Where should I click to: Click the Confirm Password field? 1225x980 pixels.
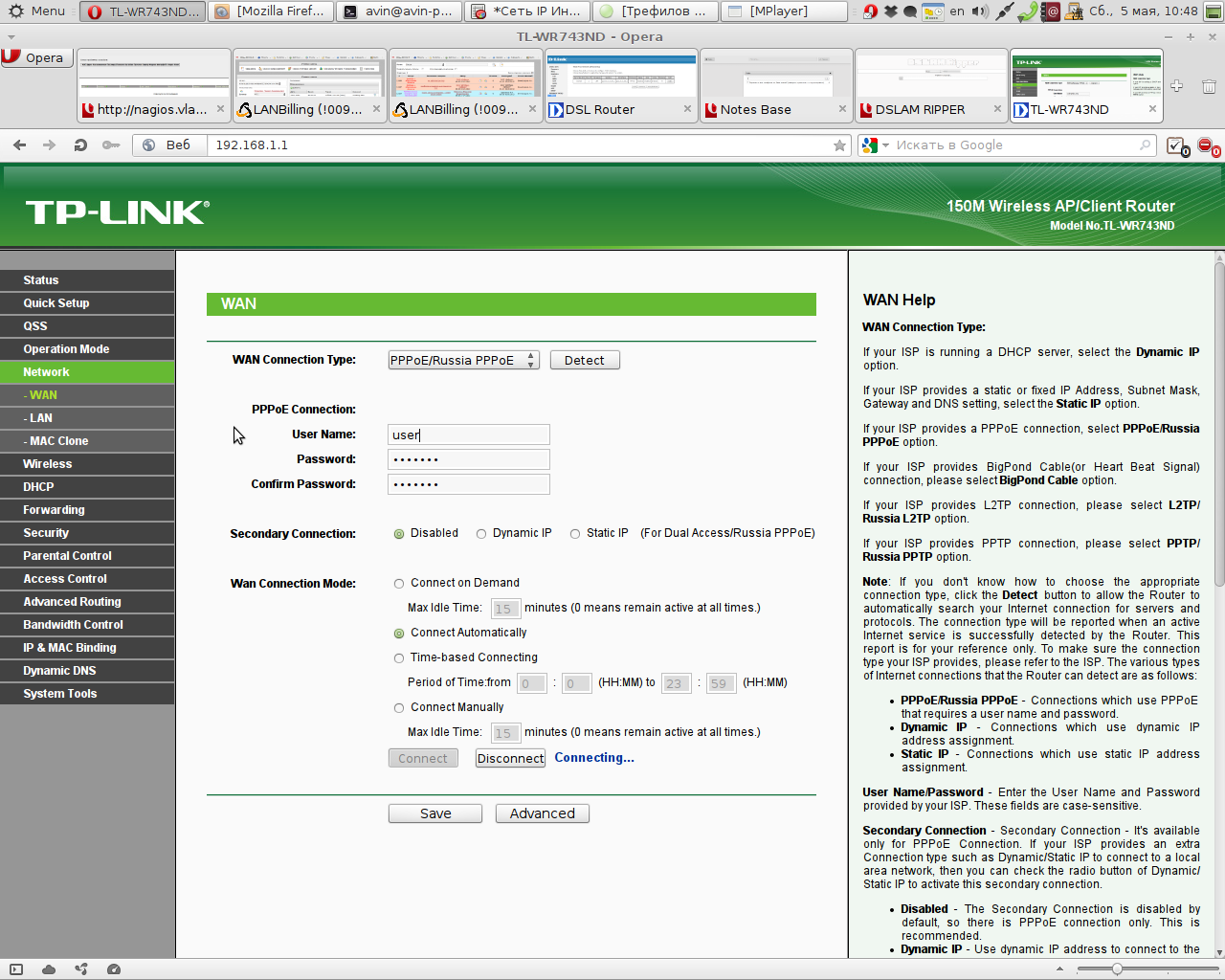pos(469,484)
